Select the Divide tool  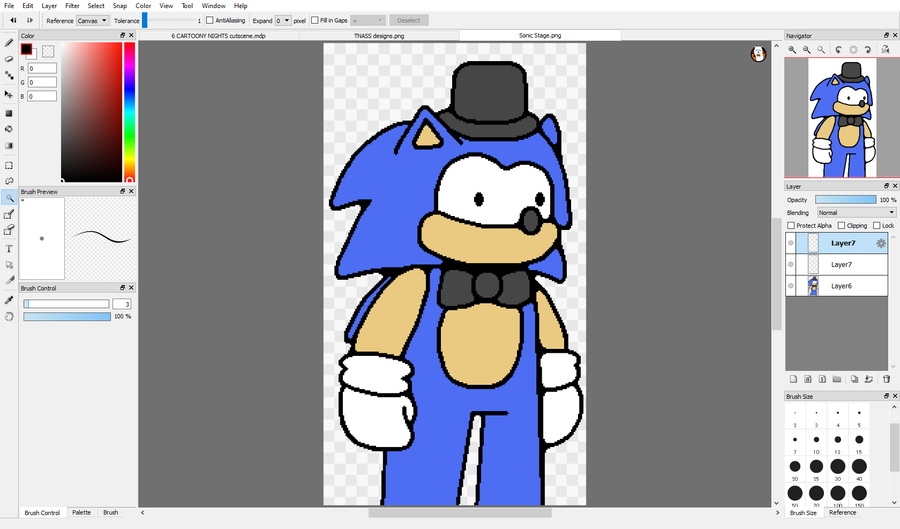pyautogui.click(x=9, y=281)
